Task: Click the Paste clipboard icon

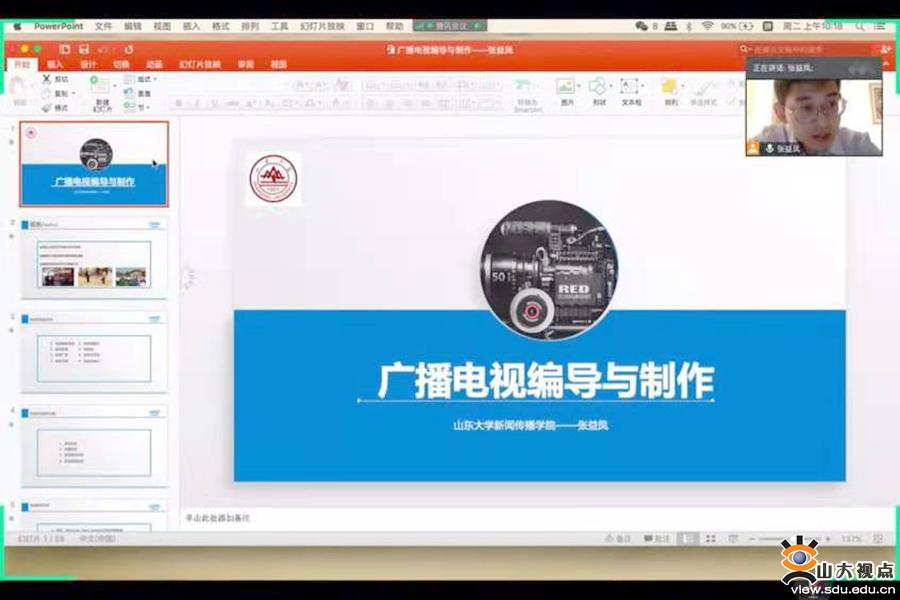Action: click(19, 88)
